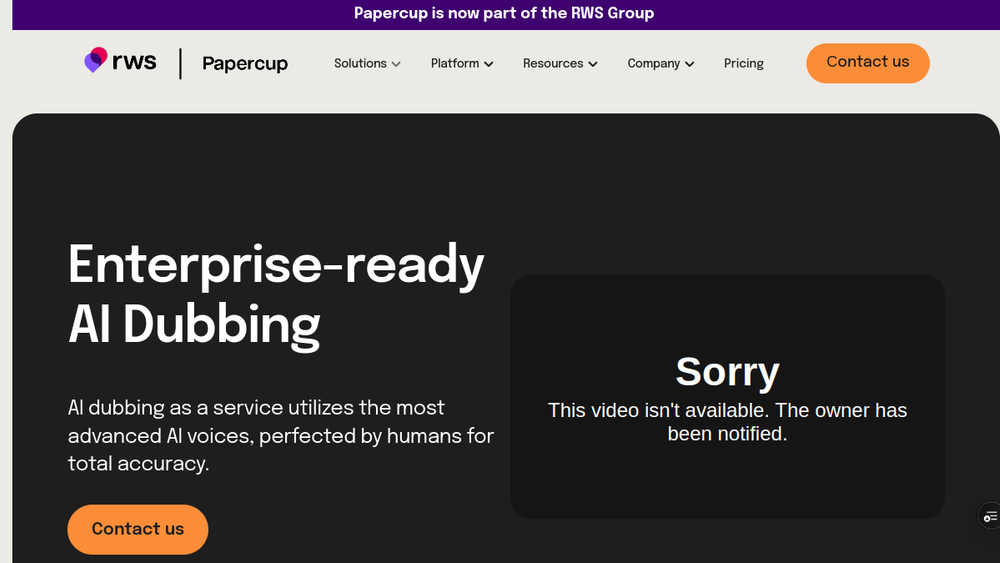Click 'This video isn't available' message
Viewport: 1000px width, 563px height.
(727, 421)
